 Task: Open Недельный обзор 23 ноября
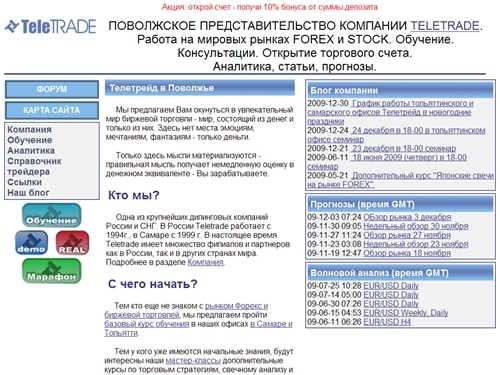(416, 244)
